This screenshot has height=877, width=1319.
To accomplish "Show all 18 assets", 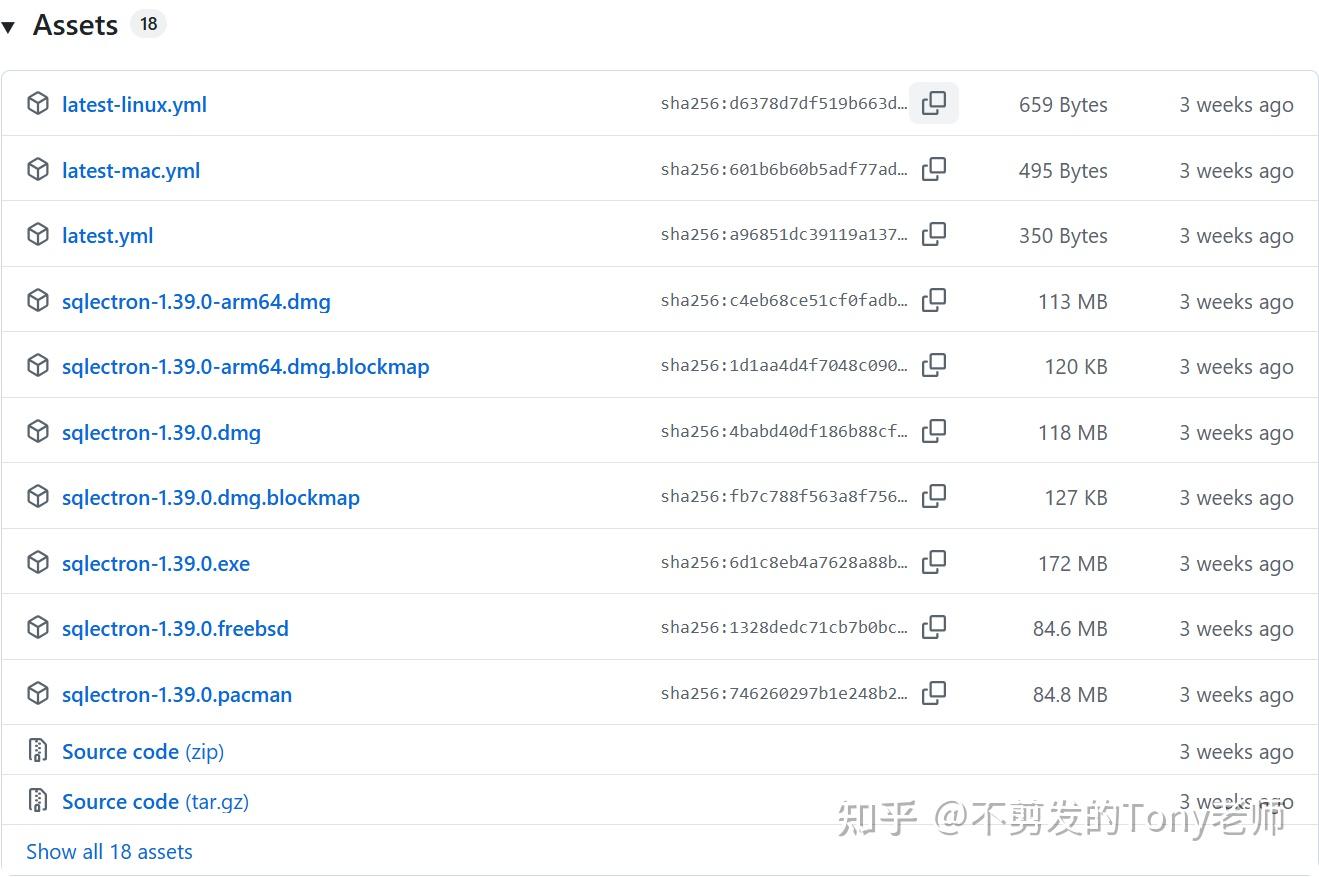I will click(109, 852).
